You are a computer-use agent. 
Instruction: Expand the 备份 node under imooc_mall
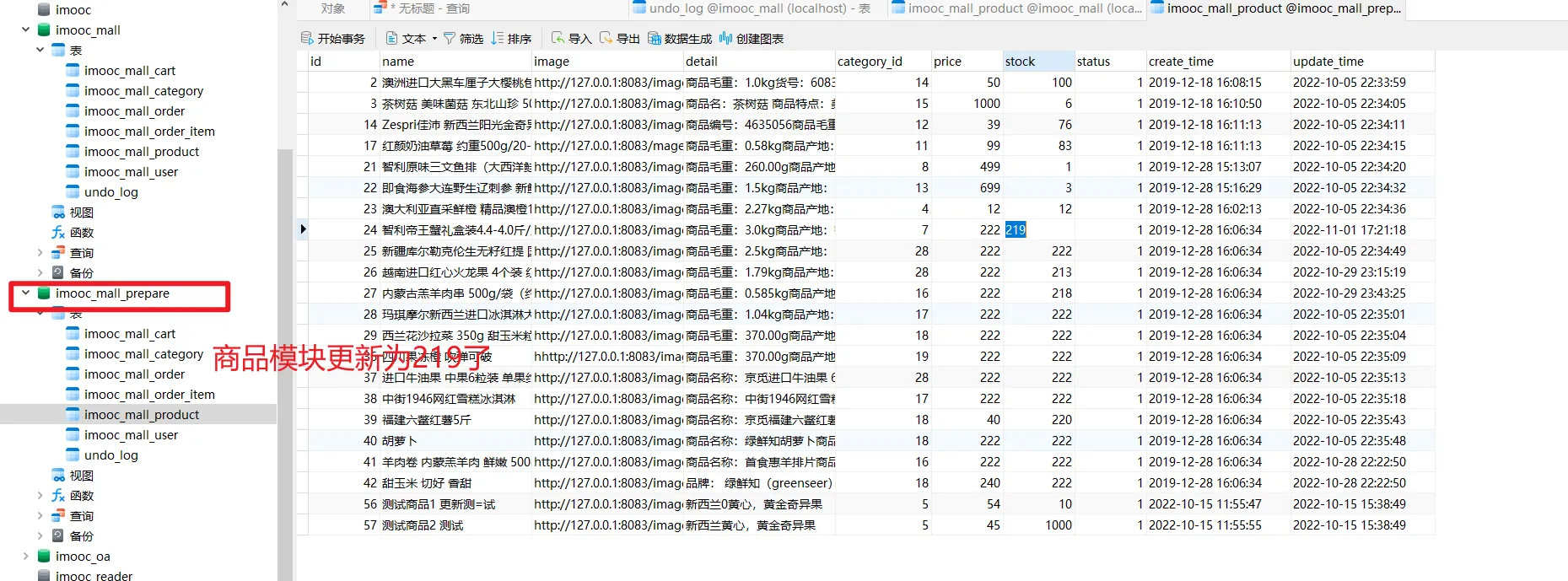pos(40,273)
